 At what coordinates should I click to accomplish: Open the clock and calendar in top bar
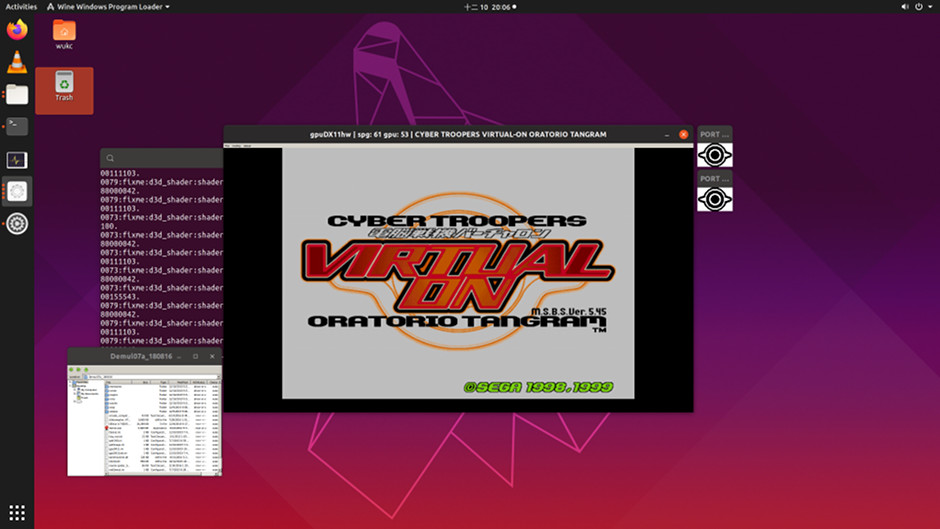click(x=490, y=7)
